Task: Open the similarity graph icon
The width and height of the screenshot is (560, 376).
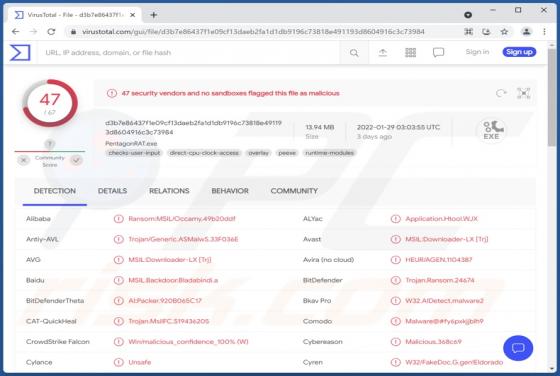Action: 524,93
